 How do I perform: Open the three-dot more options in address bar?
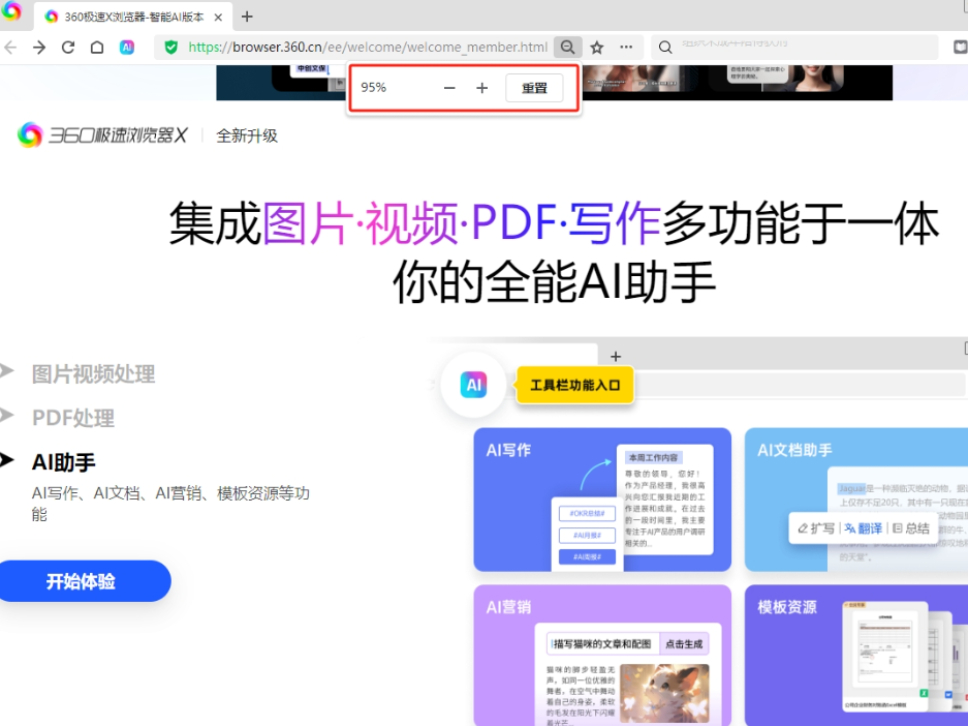coord(626,47)
